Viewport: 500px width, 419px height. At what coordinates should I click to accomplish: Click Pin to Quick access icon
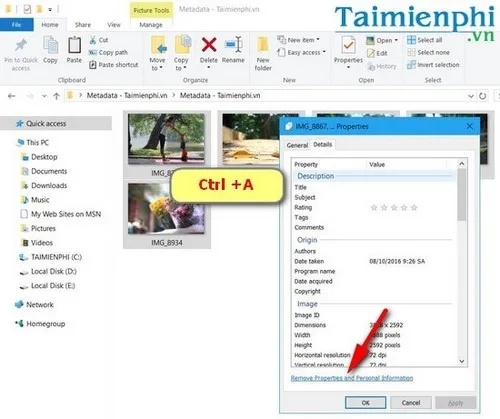pyautogui.click(x=21, y=45)
